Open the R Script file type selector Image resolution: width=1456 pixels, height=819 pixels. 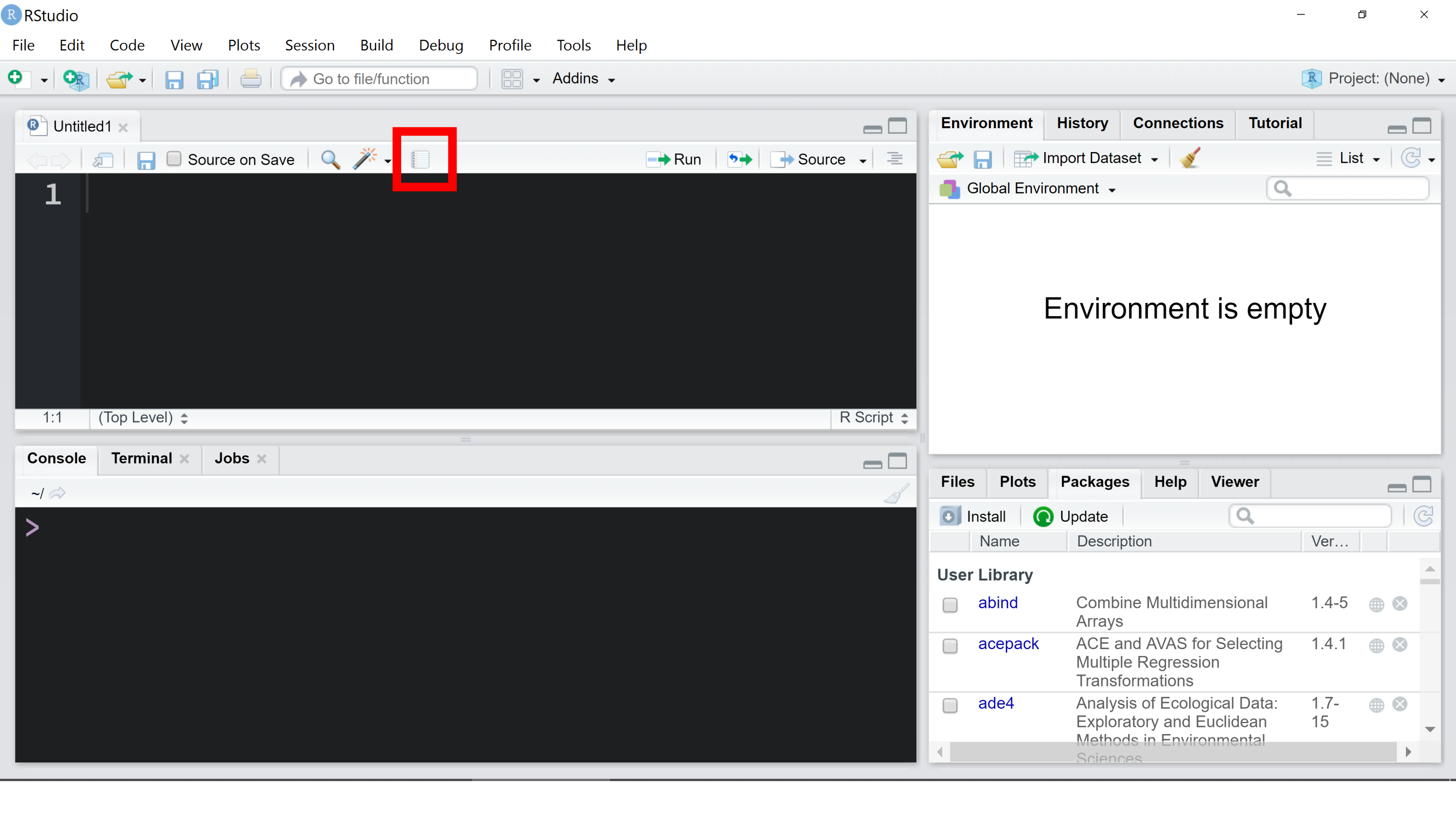(873, 418)
